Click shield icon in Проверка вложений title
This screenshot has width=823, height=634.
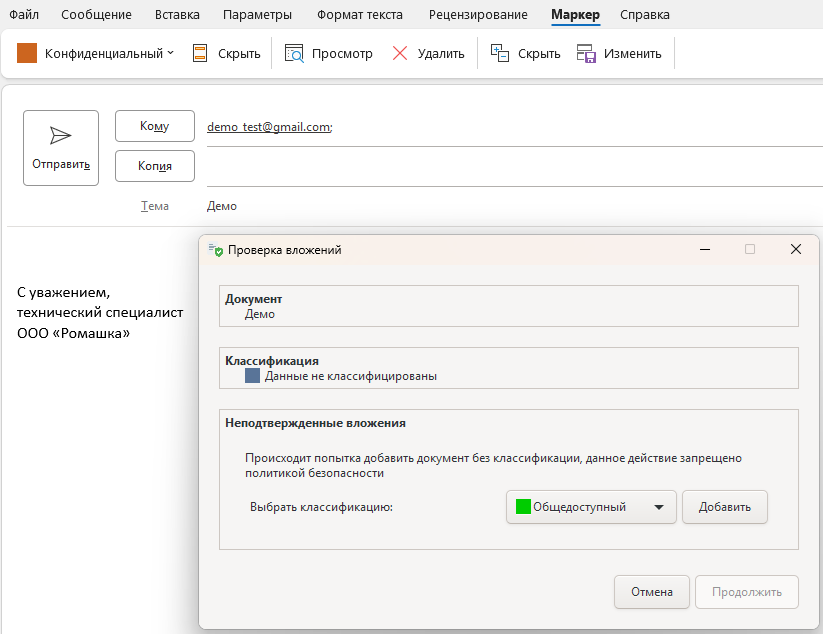(x=216, y=250)
